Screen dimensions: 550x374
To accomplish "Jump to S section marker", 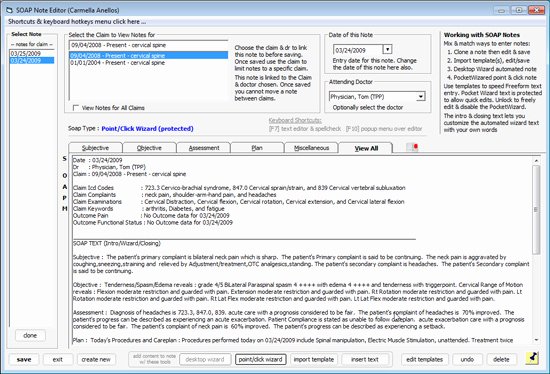I will (65, 159).
